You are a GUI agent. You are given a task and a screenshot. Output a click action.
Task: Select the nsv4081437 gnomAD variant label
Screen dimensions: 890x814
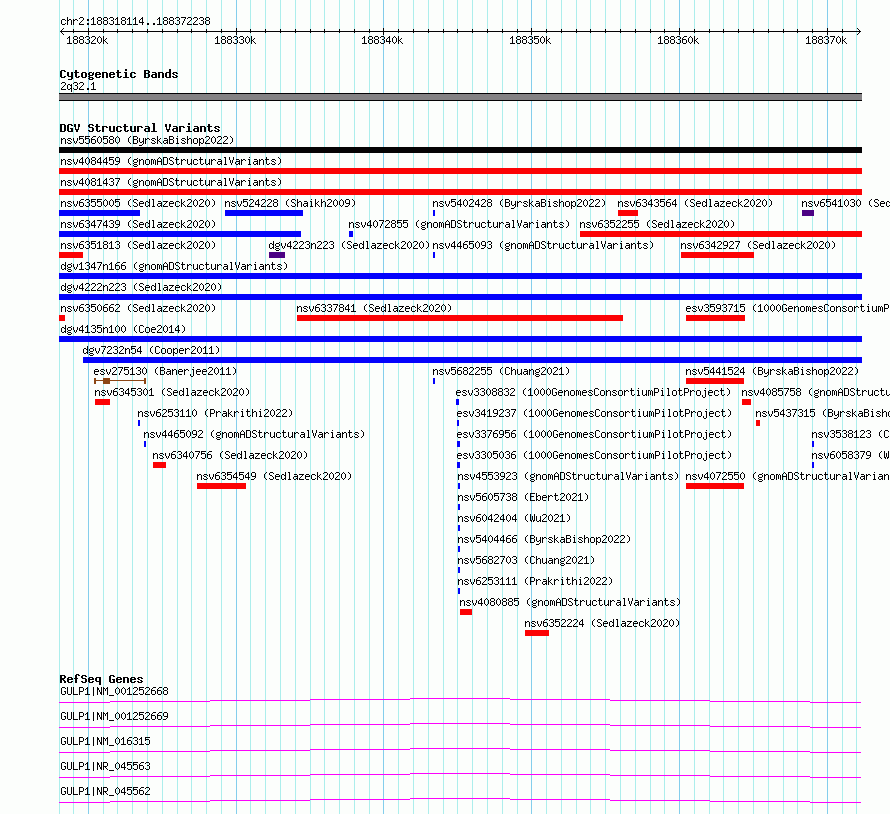click(171, 182)
